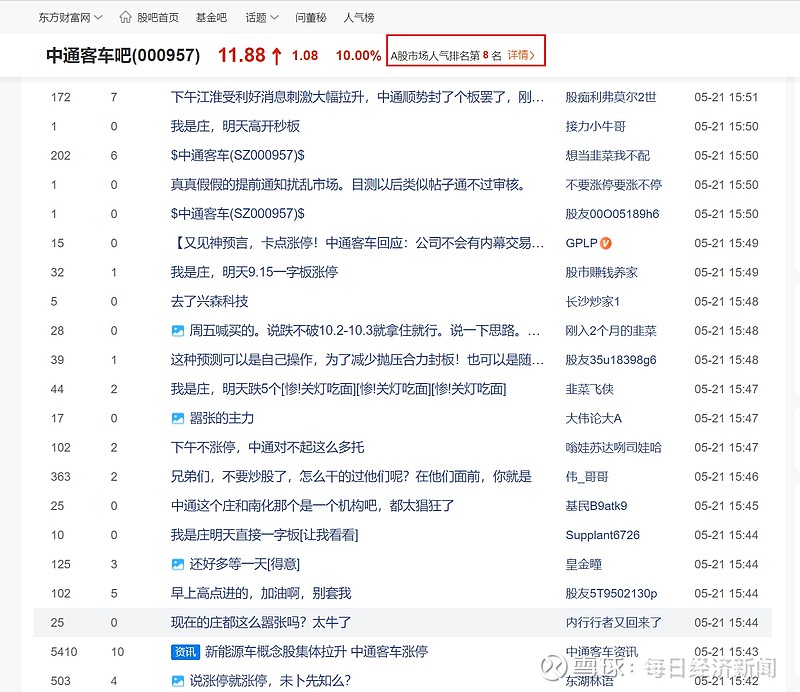This screenshot has height=692, width=800.
Task: Click the blue 资讯 badge on the 新能源车 post
Action: tap(184, 652)
